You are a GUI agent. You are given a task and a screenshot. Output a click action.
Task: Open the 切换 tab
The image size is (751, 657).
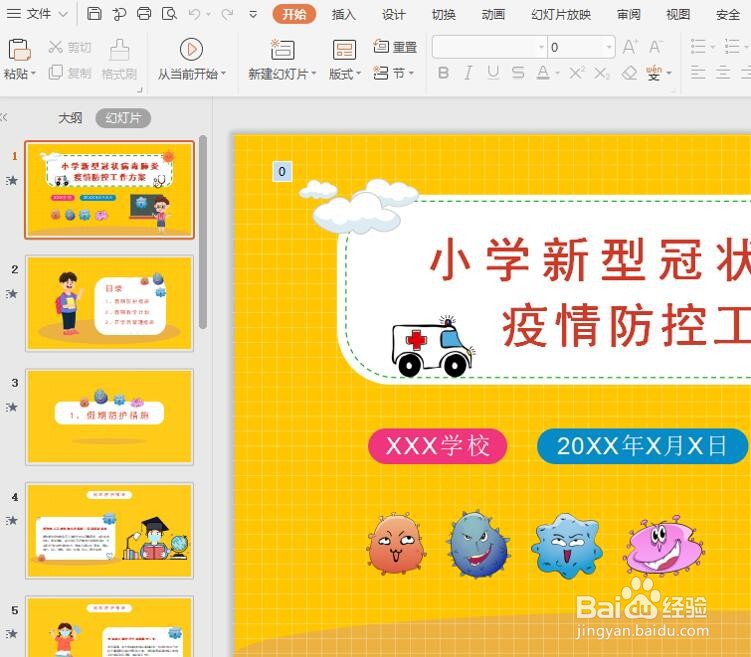point(444,14)
